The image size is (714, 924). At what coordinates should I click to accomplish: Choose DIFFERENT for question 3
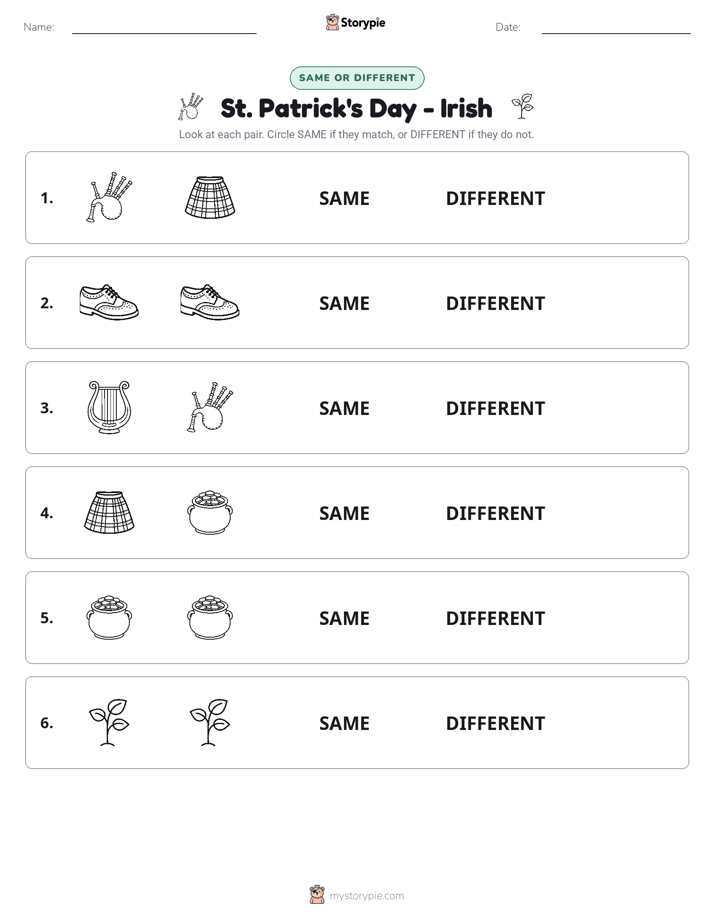495,408
